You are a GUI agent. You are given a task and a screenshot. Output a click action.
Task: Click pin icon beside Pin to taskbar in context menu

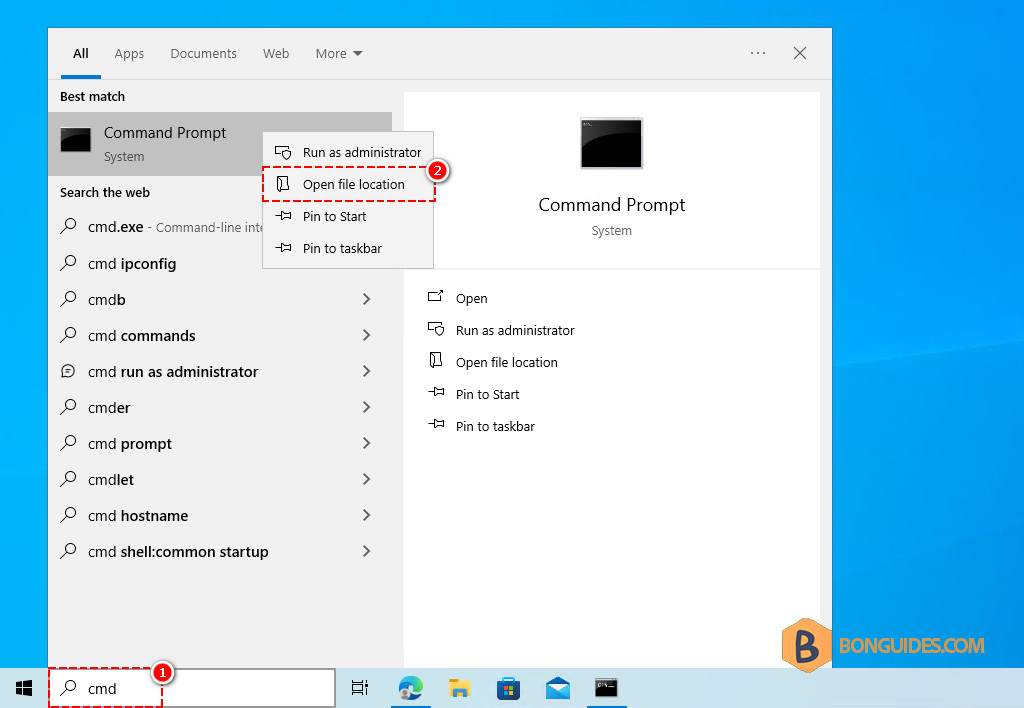click(x=283, y=248)
